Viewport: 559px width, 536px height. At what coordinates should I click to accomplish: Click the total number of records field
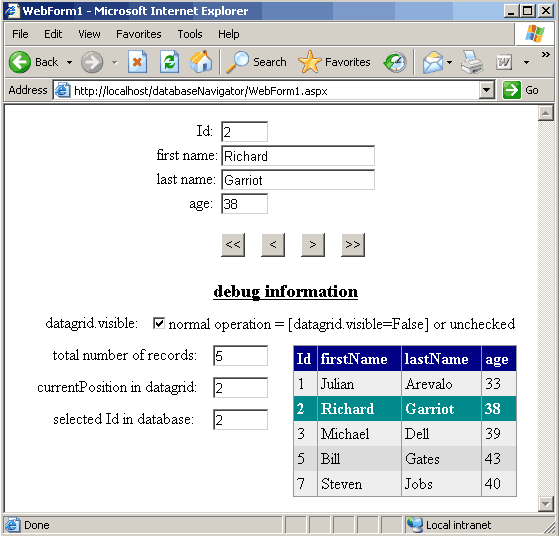point(241,356)
